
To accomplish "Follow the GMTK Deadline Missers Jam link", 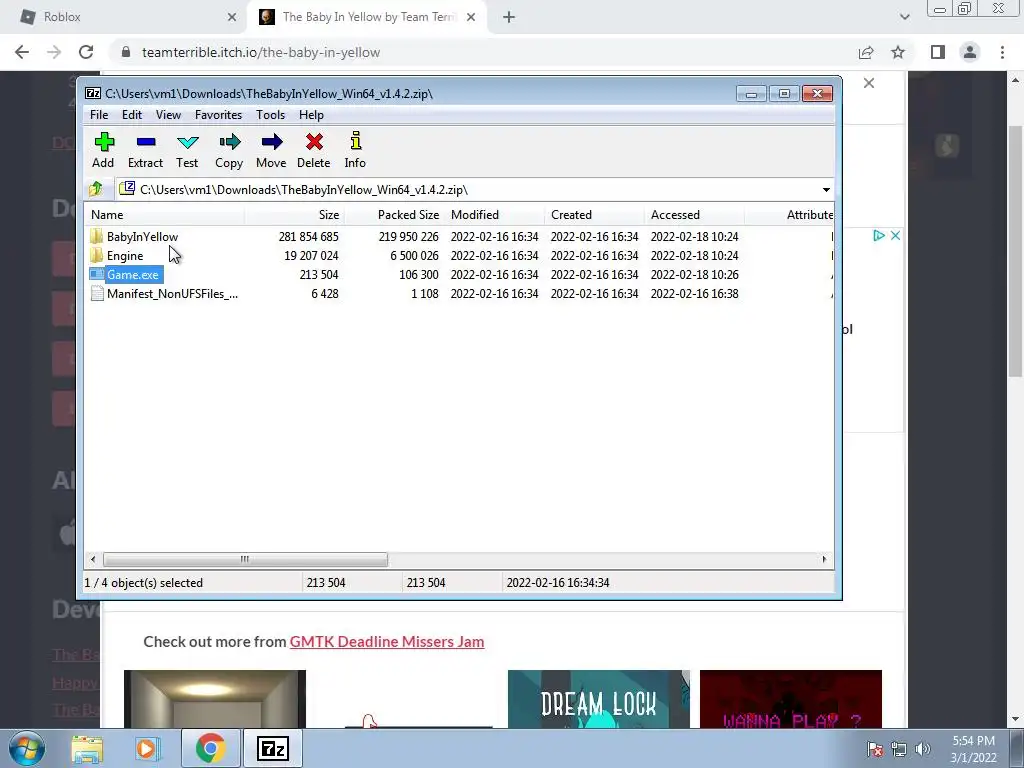I will 387,641.
